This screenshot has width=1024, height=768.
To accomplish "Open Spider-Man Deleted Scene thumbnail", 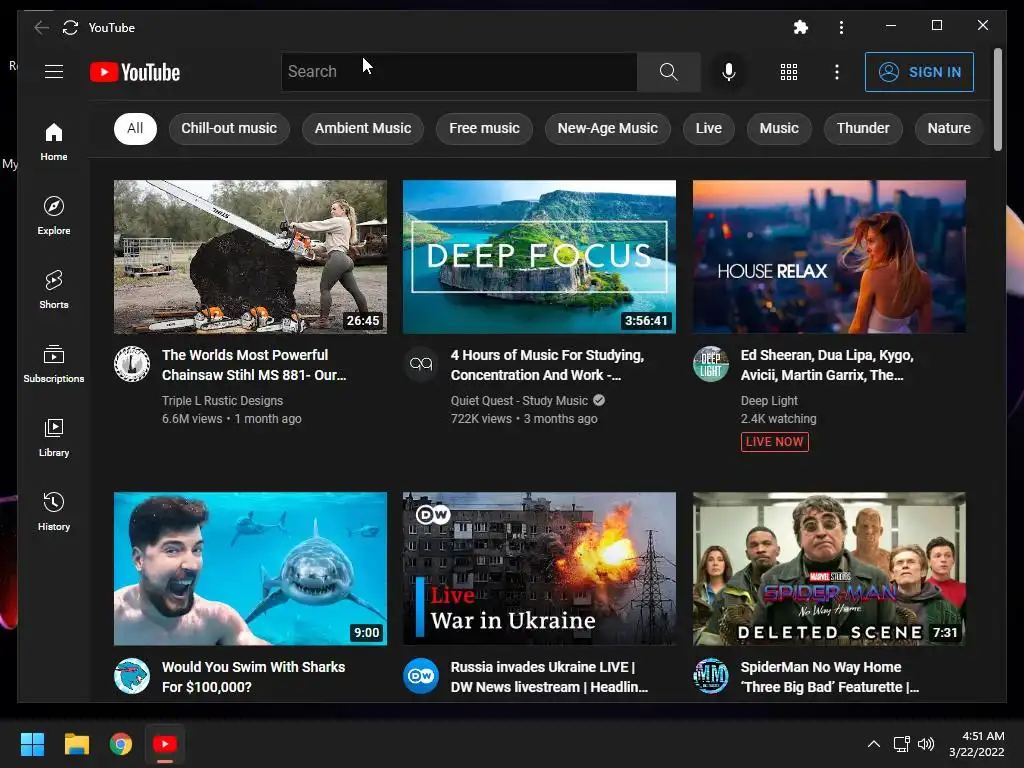I will 829,569.
